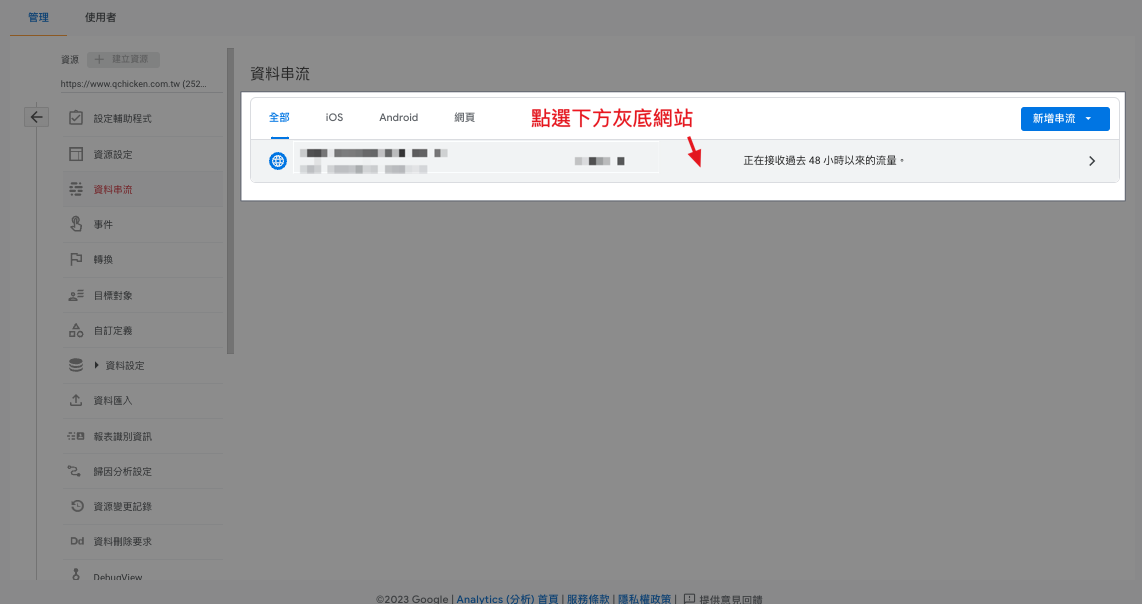Open 目標對象 via its sidebar icon
The height and width of the screenshot is (604, 1142).
[x=77, y=294]
